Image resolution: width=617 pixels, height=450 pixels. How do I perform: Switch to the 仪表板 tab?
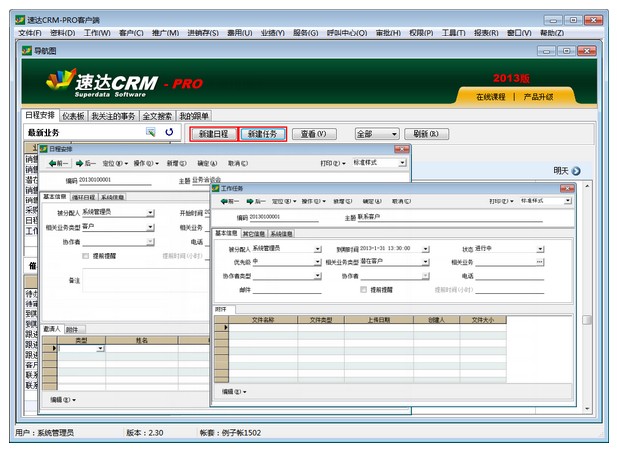73,116
